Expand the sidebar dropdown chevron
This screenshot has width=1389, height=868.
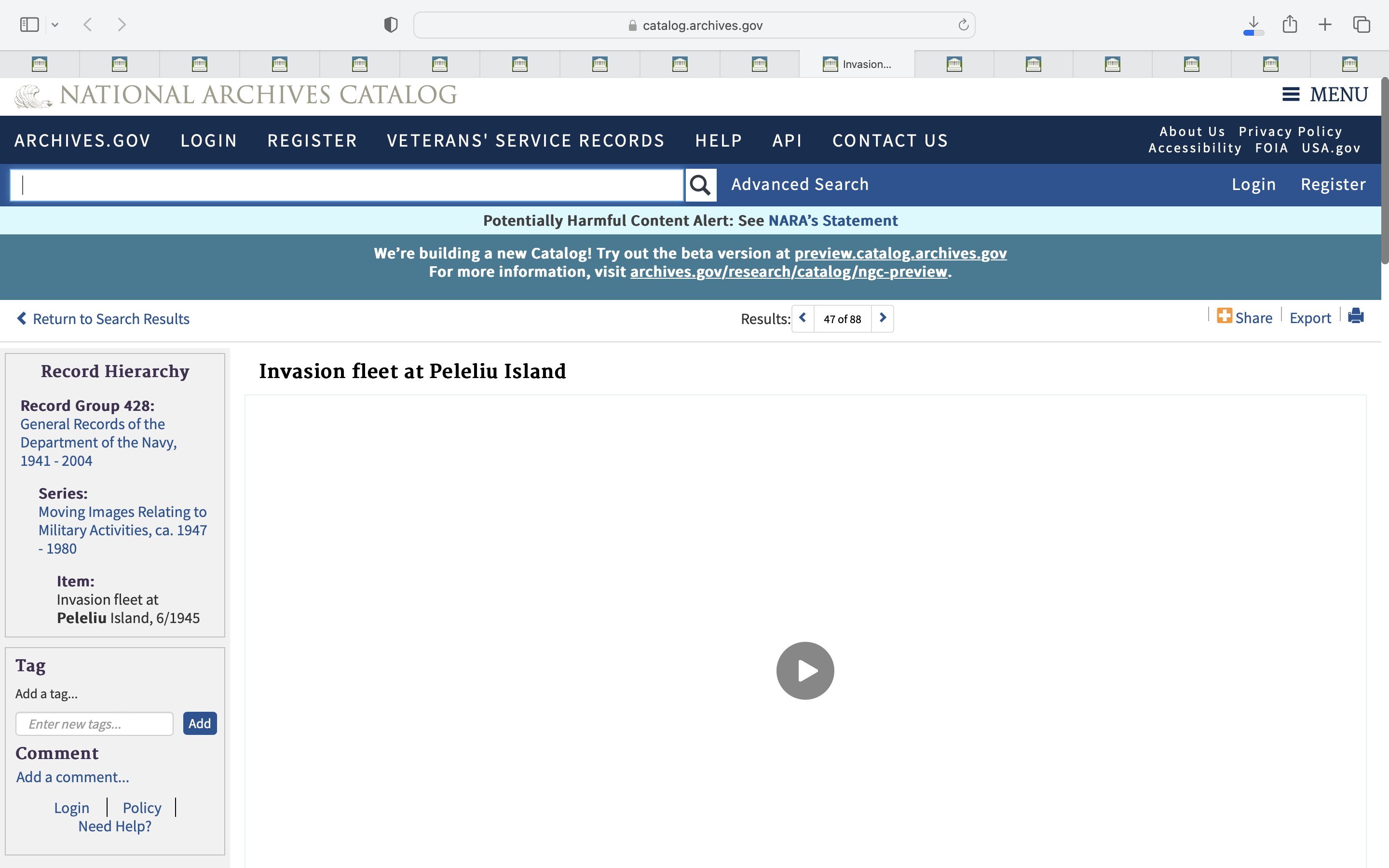point(55,25)
